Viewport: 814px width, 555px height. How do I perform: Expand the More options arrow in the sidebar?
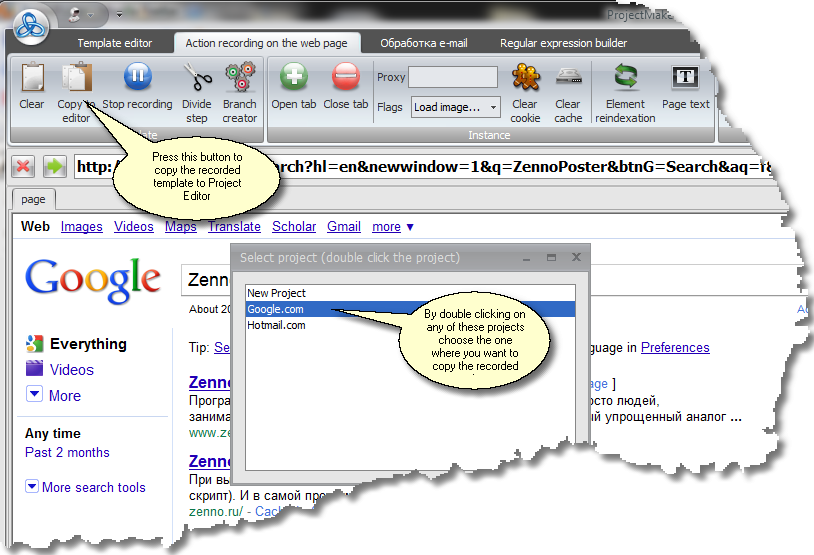(x=35, y=395)
